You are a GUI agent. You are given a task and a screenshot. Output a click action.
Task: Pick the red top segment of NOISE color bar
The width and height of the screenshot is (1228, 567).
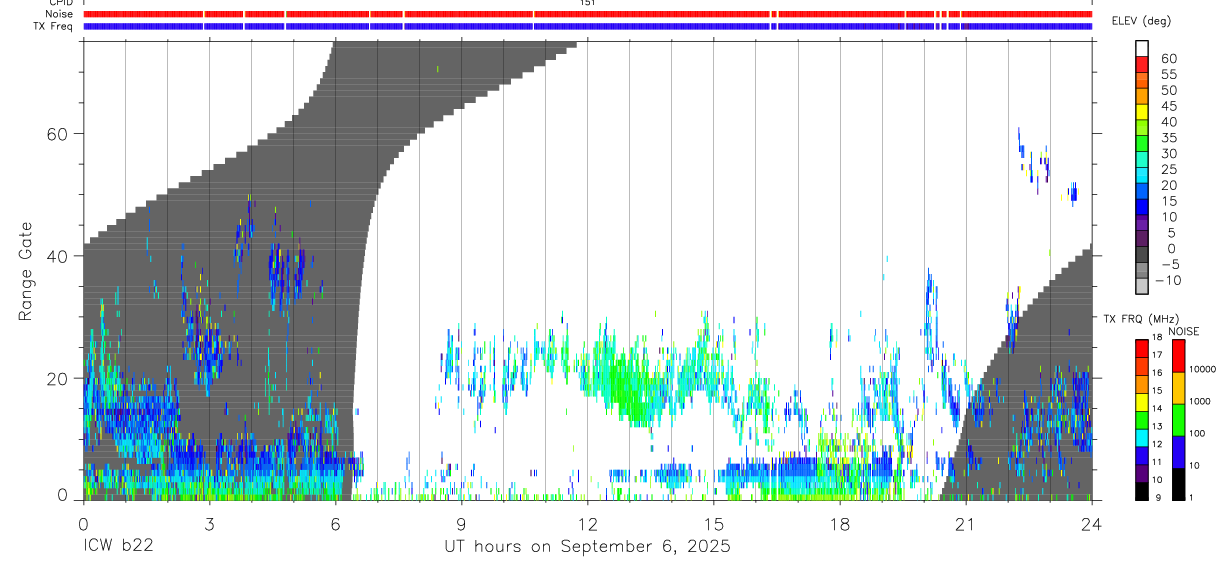pos(1178,356)
